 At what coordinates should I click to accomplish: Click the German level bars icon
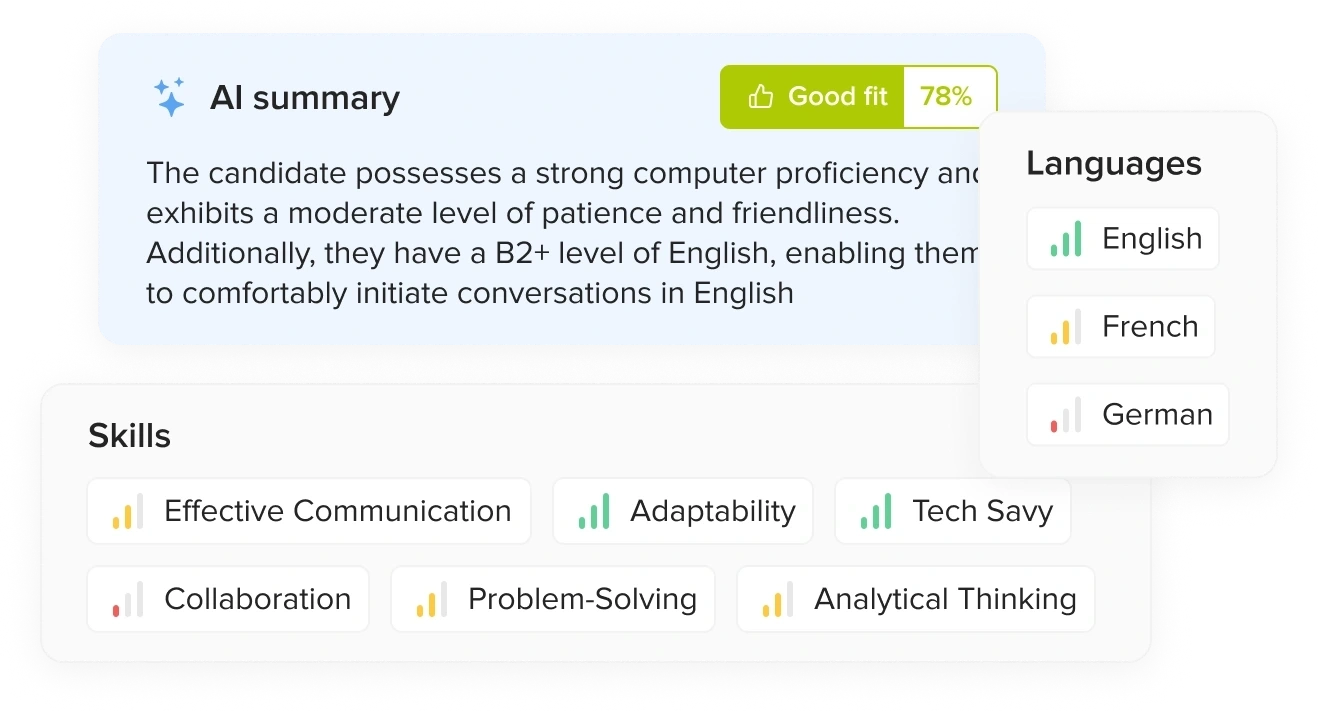(x=1066, y=415)
